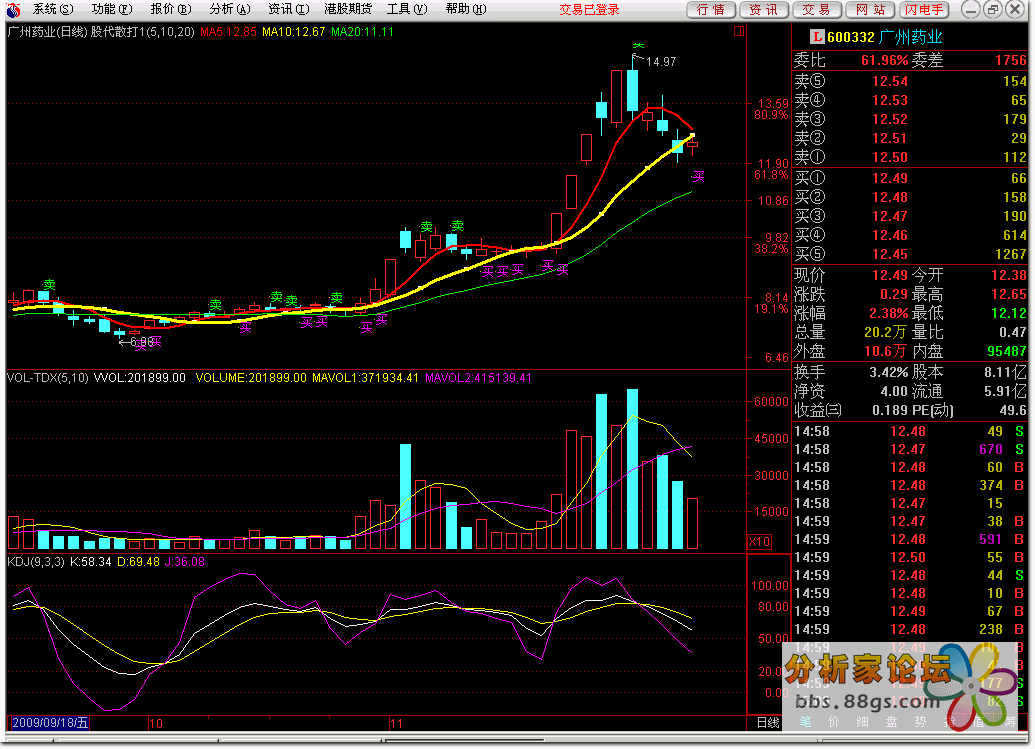Open the 报价(B) menu
This screenshot has width=1035, height=749.
click(x=170, y=9)
